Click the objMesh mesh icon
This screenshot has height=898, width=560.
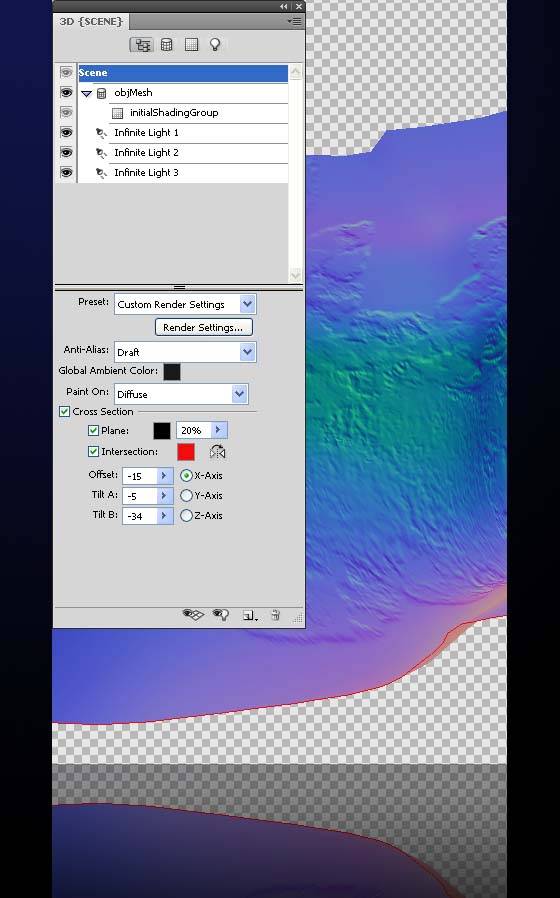coord(101,93)
